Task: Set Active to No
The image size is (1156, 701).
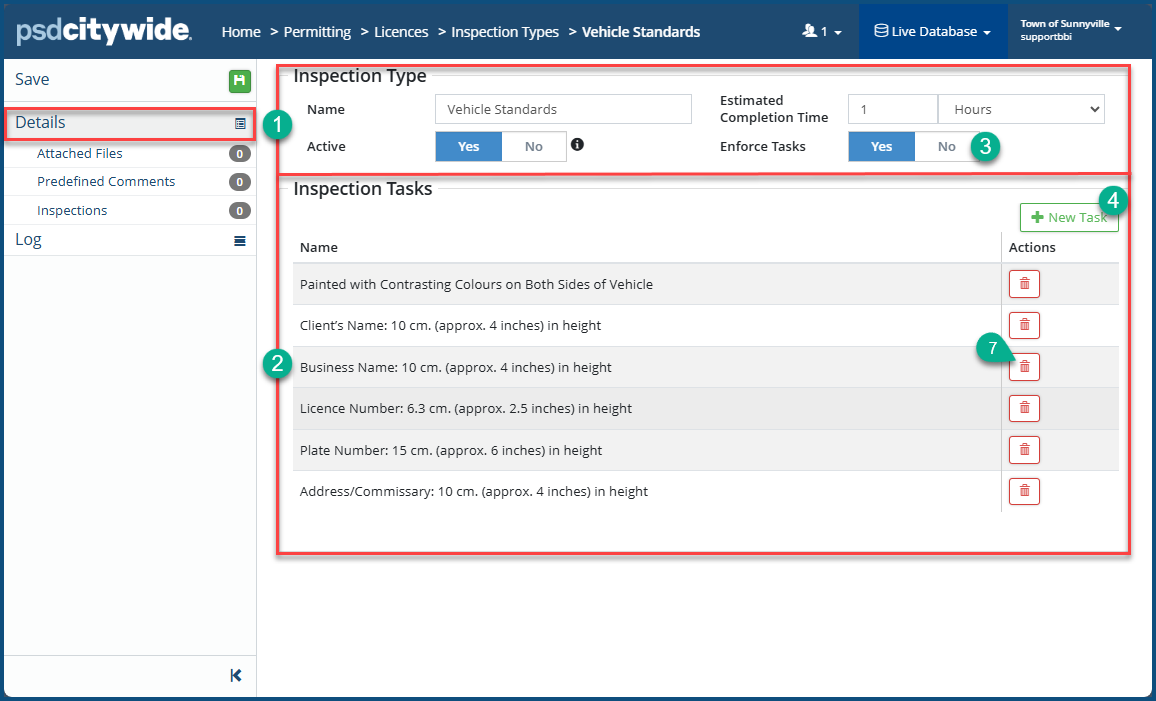Action: point(533,147)
